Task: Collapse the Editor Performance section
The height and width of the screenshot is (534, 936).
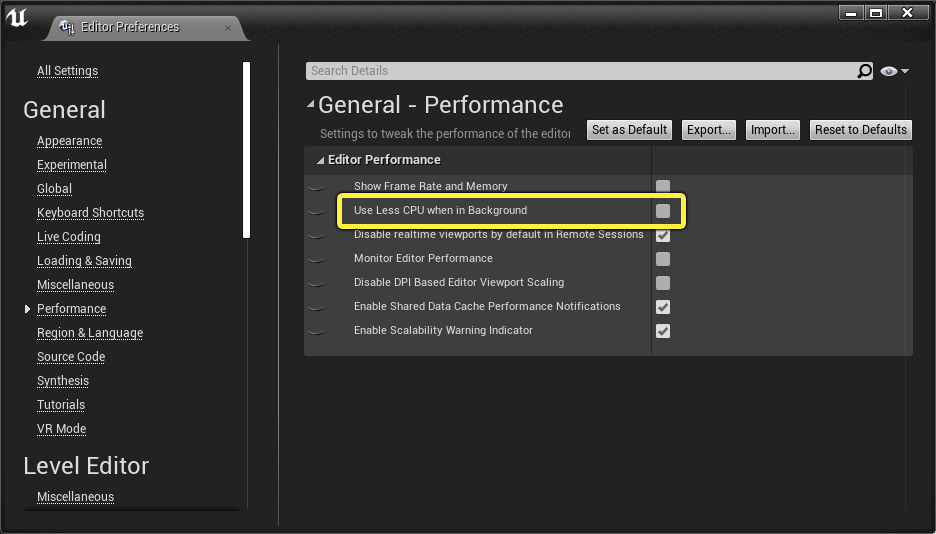Action: 320,160
